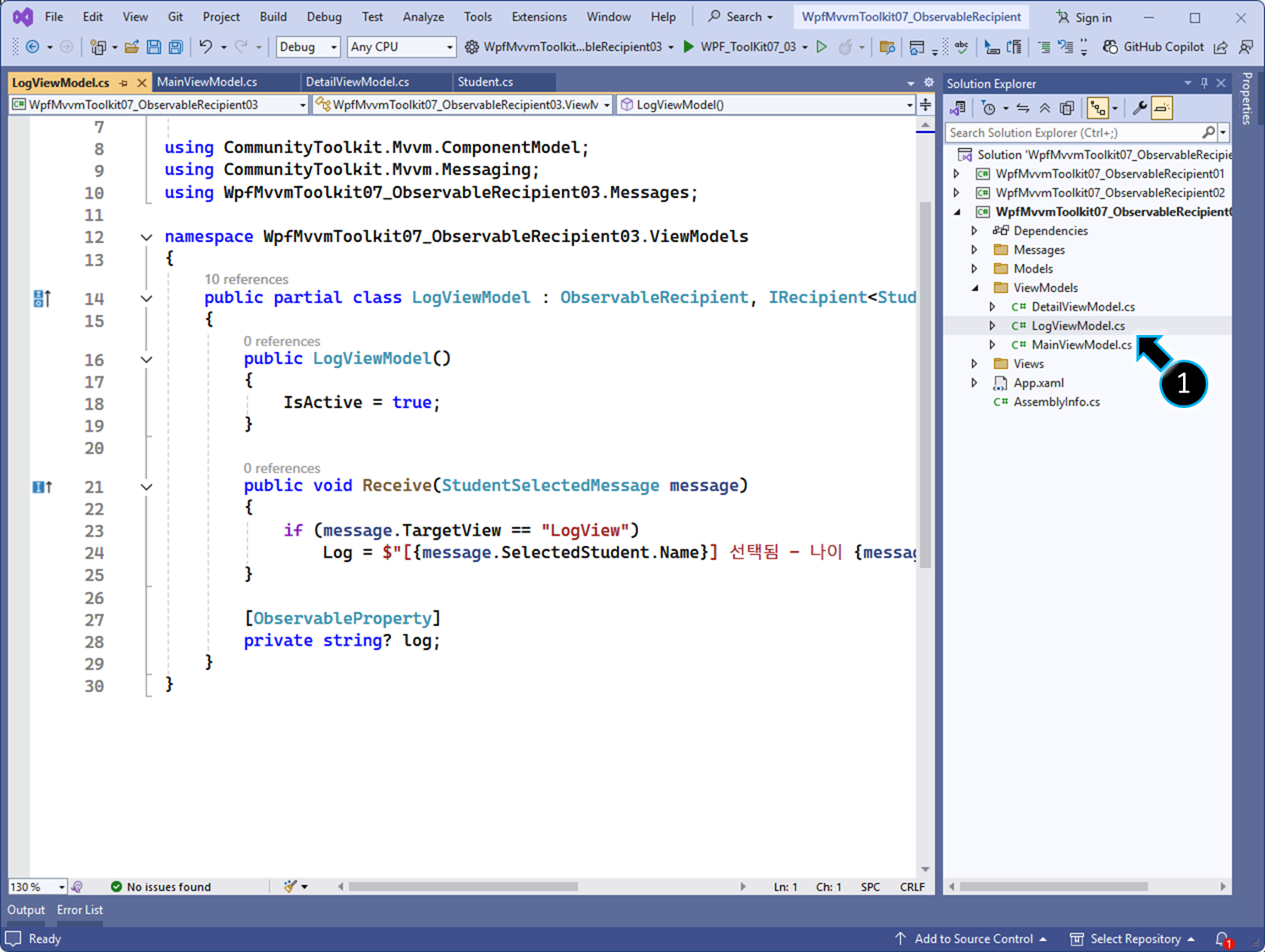Screen dimensions: 1265x952
Task: Click the editor horizontal scrollbar thumb
Action: [x=463, y=887]
